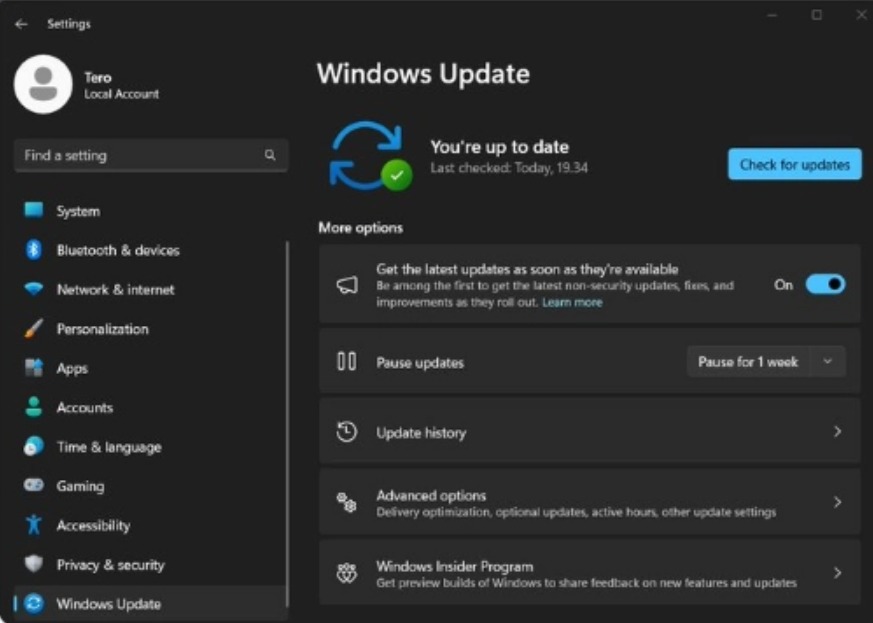Click the Personalization paintbrush icon
This screenshot has width=873, height=623.
(31, 329)
